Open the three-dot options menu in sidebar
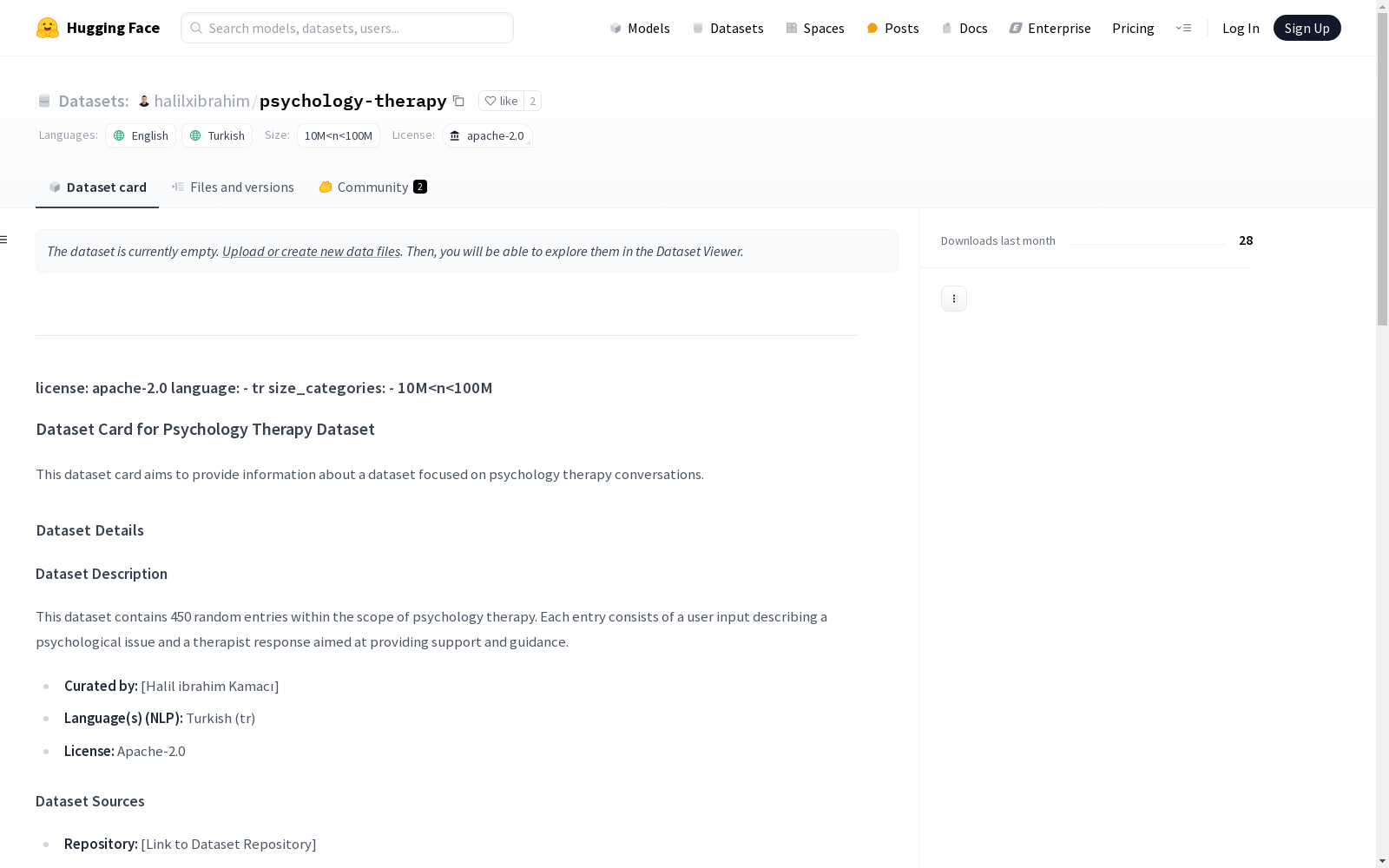Screen dimensions: 1389x868 point(954,299)
